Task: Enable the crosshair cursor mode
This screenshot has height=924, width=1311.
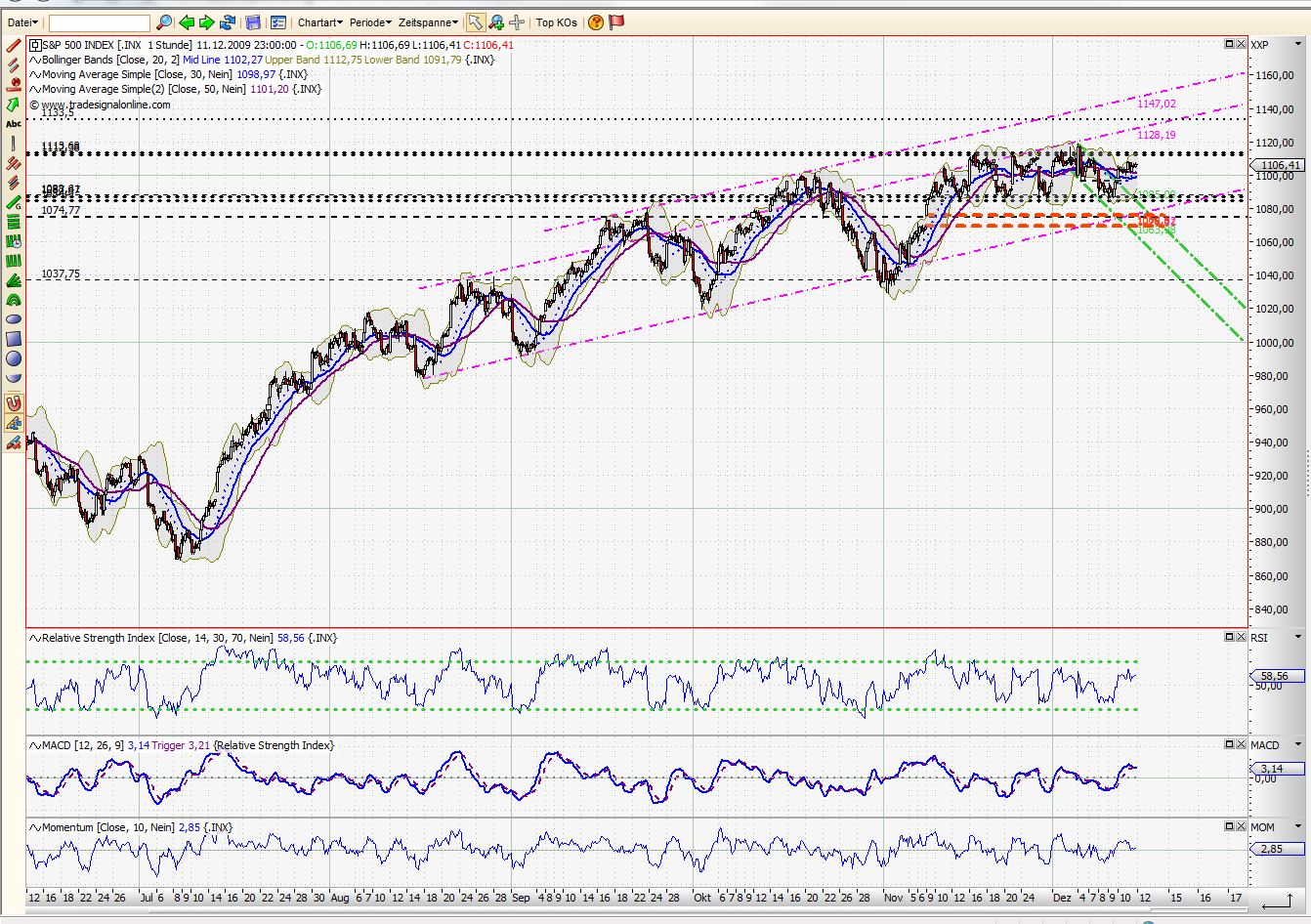Action: click(x=517, y=21)
